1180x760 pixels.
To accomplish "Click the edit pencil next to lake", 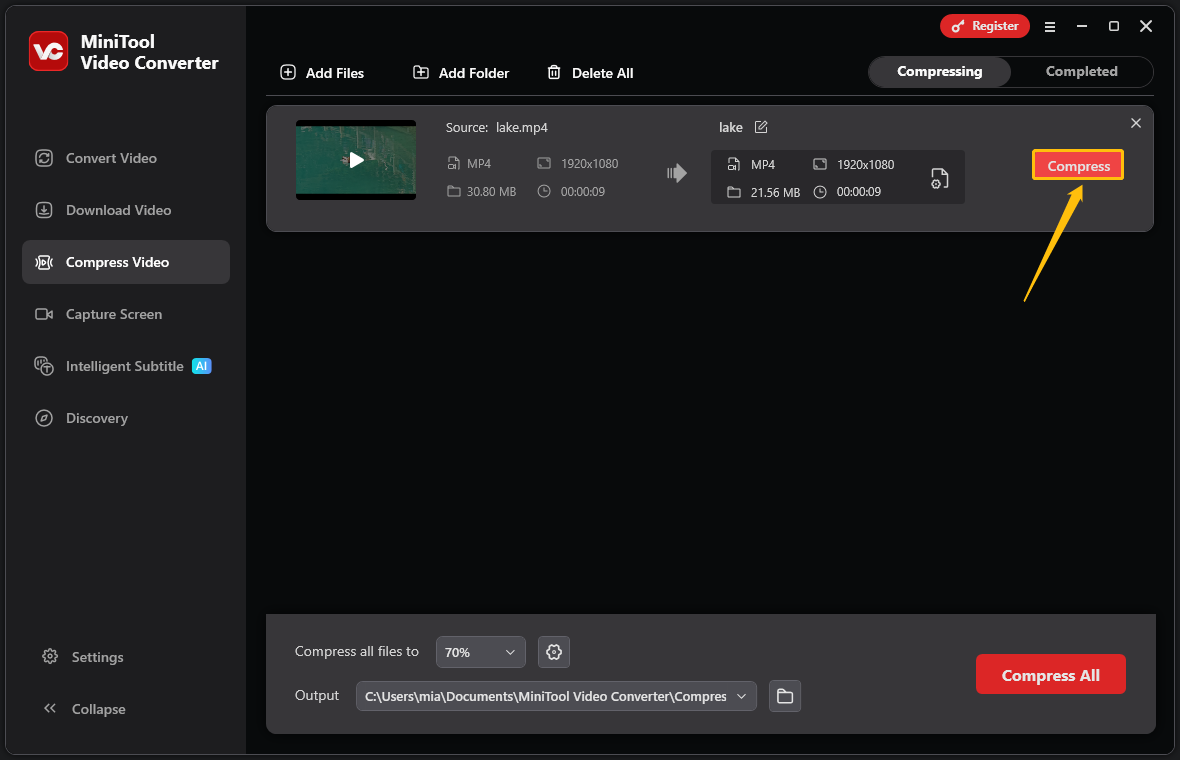I will click(x=761, y=127).
